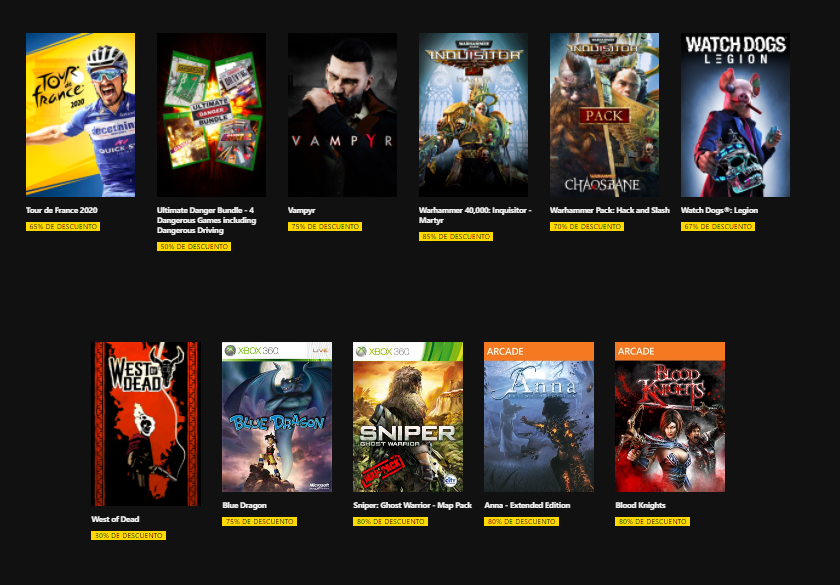The image size is (840, 585).
Task: Click the 'Warhammer Pack: Hack and Slash' title
Action: click(610, 210)
